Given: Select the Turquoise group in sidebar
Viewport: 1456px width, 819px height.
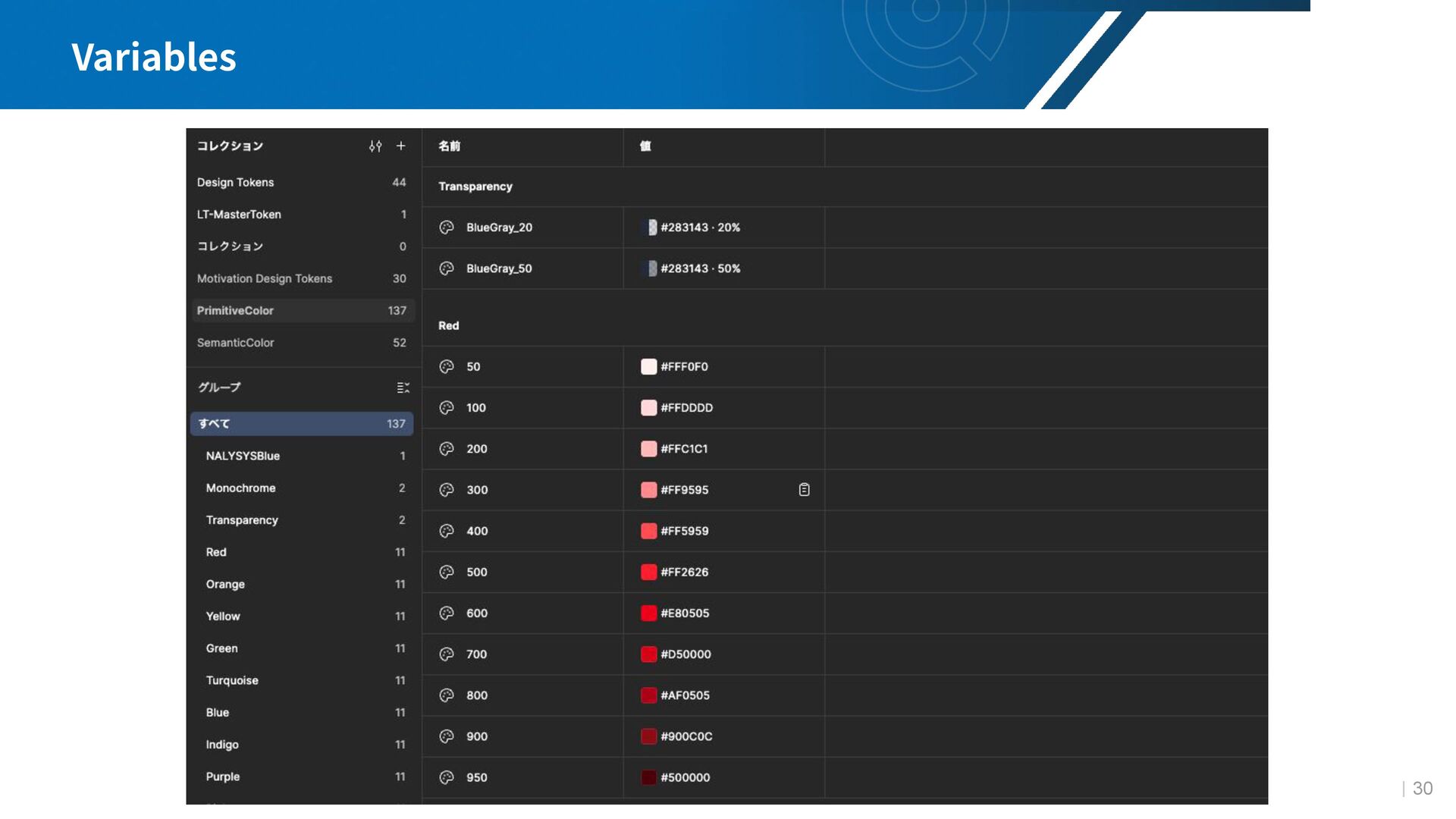Looking at the screenshot, I should coord(232,681).
